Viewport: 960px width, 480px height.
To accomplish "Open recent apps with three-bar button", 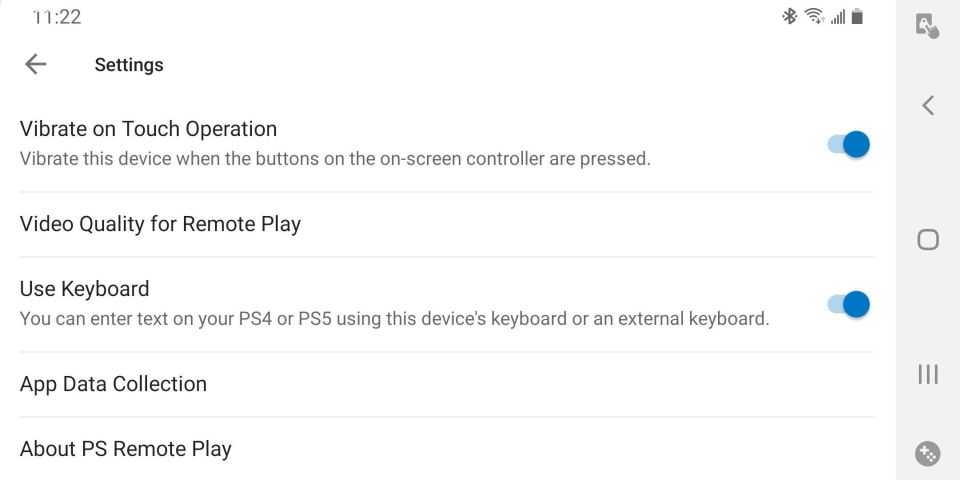I will (928, 374).
